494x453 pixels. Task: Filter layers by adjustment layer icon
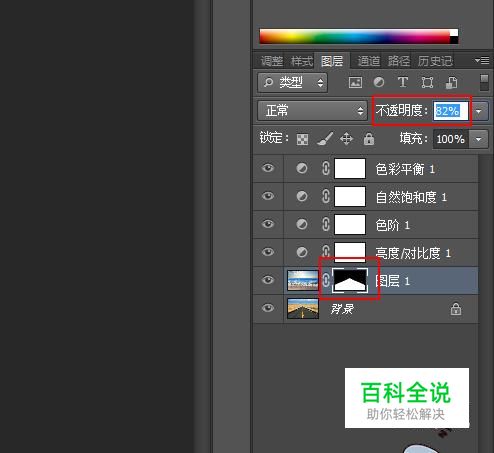tap(379, 82)
